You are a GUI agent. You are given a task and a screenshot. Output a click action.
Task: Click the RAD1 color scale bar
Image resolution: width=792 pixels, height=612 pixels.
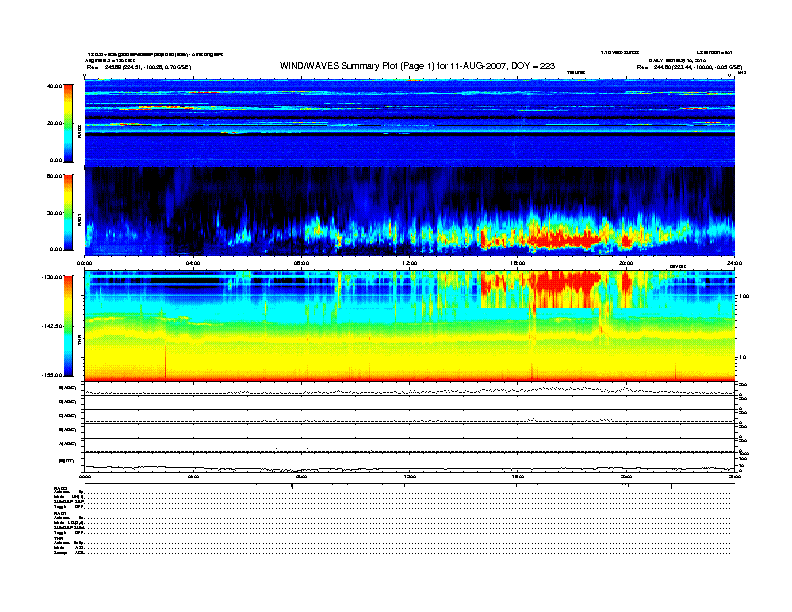tap(68, 212)
